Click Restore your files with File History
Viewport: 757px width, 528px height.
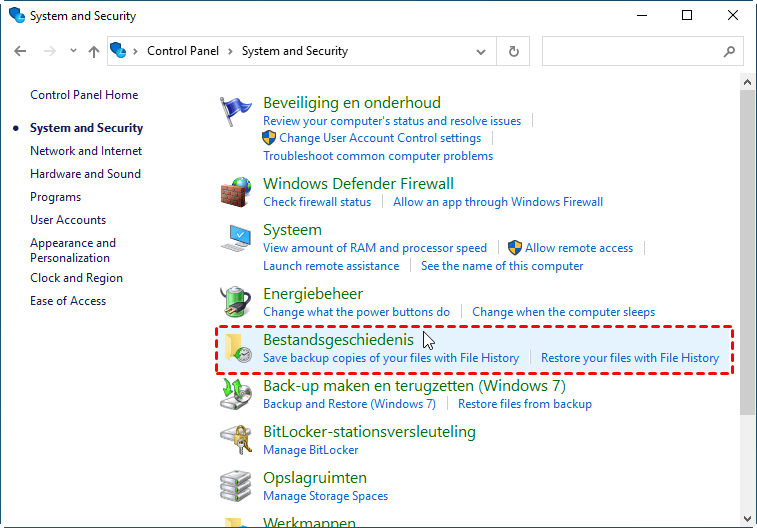coord(630,358)
